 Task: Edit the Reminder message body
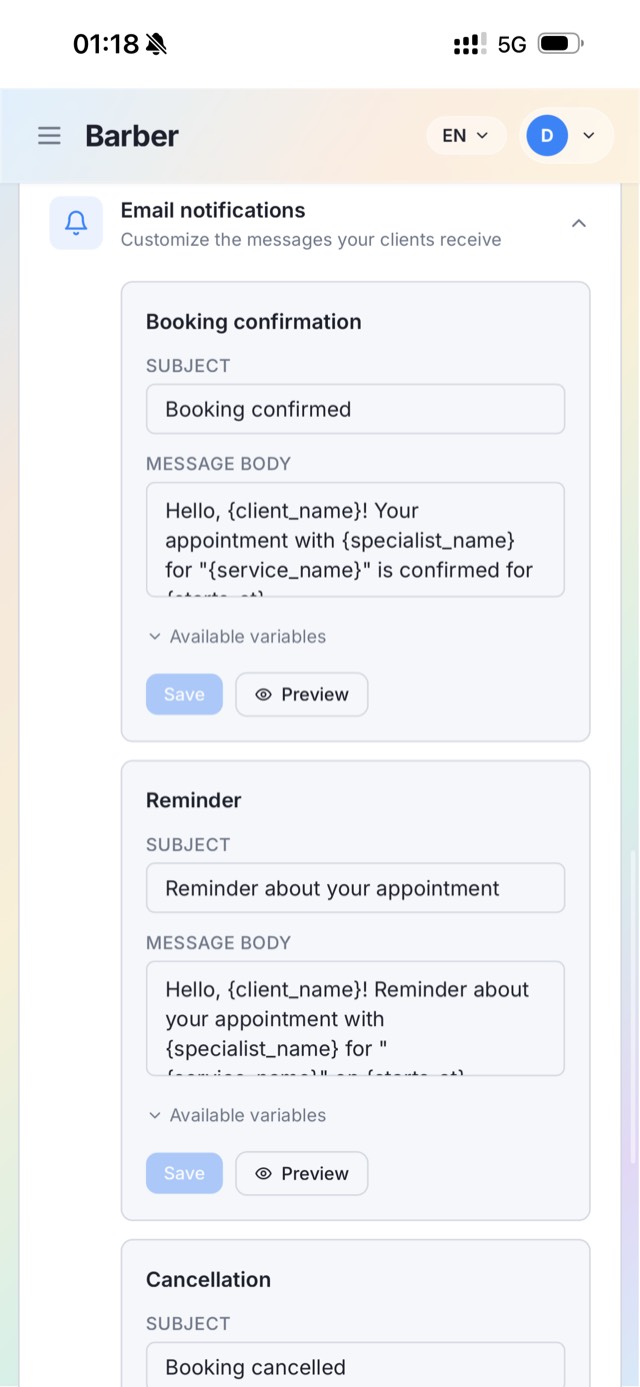[355, 1019]
